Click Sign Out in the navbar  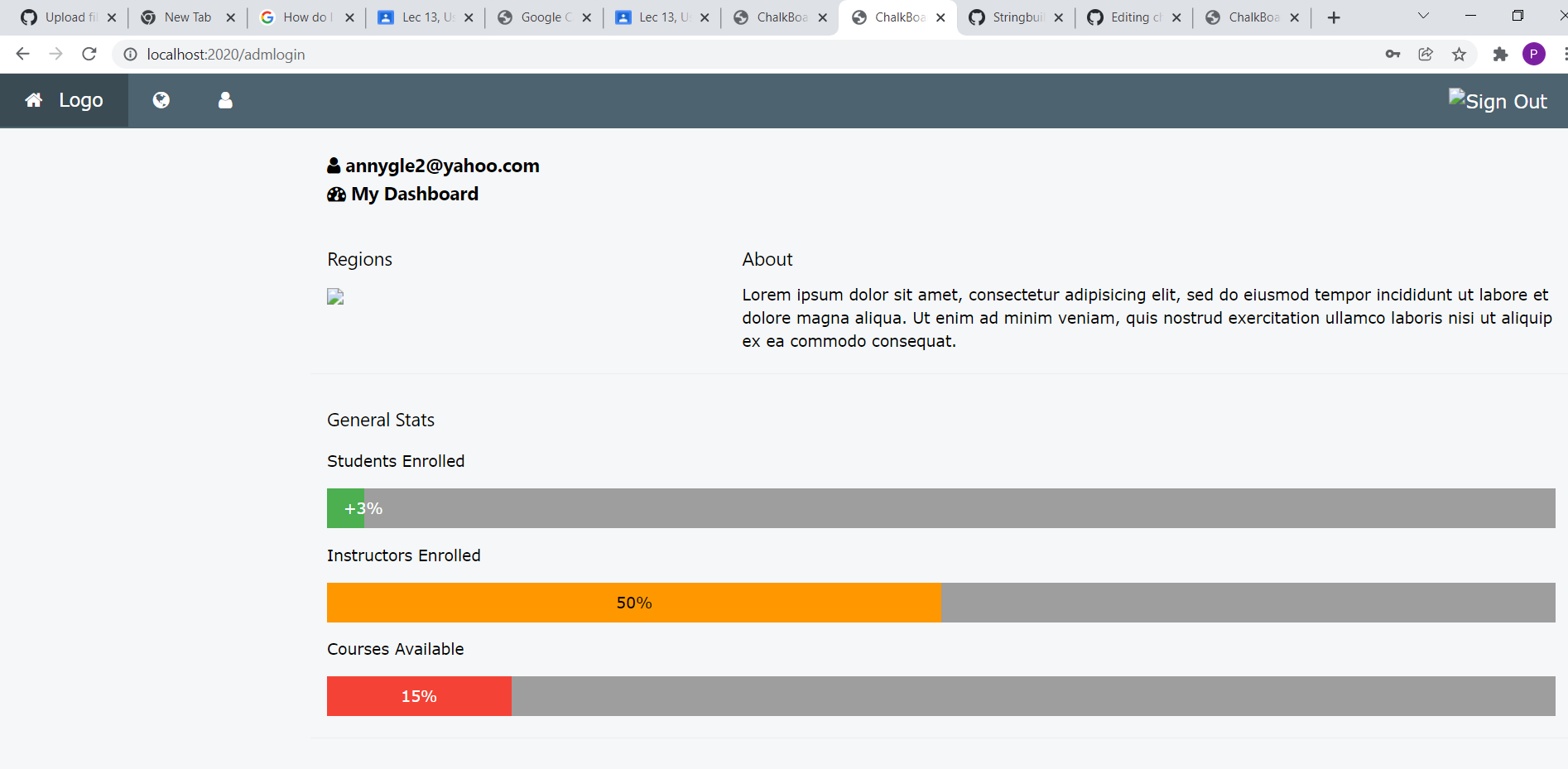[1498, 100]
